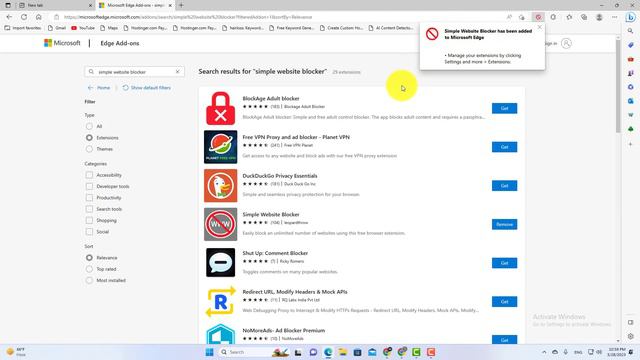Open the Maps bookmark

click(x=109, y=28)
